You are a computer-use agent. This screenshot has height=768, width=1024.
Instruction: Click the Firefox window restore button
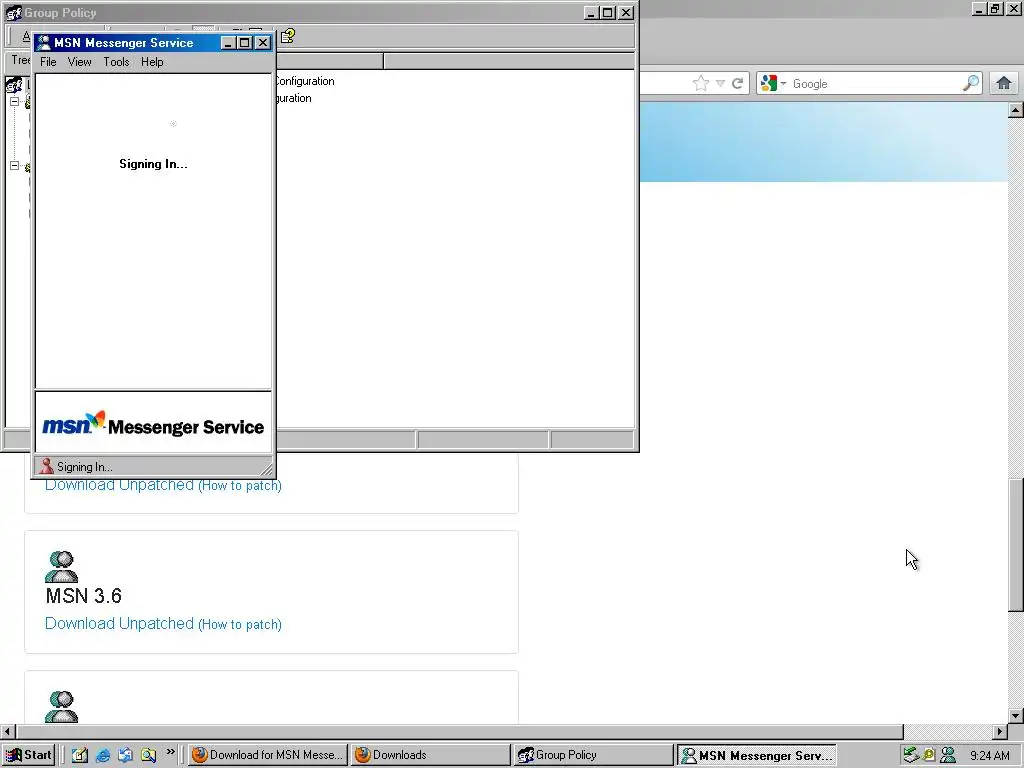[995, 8]
